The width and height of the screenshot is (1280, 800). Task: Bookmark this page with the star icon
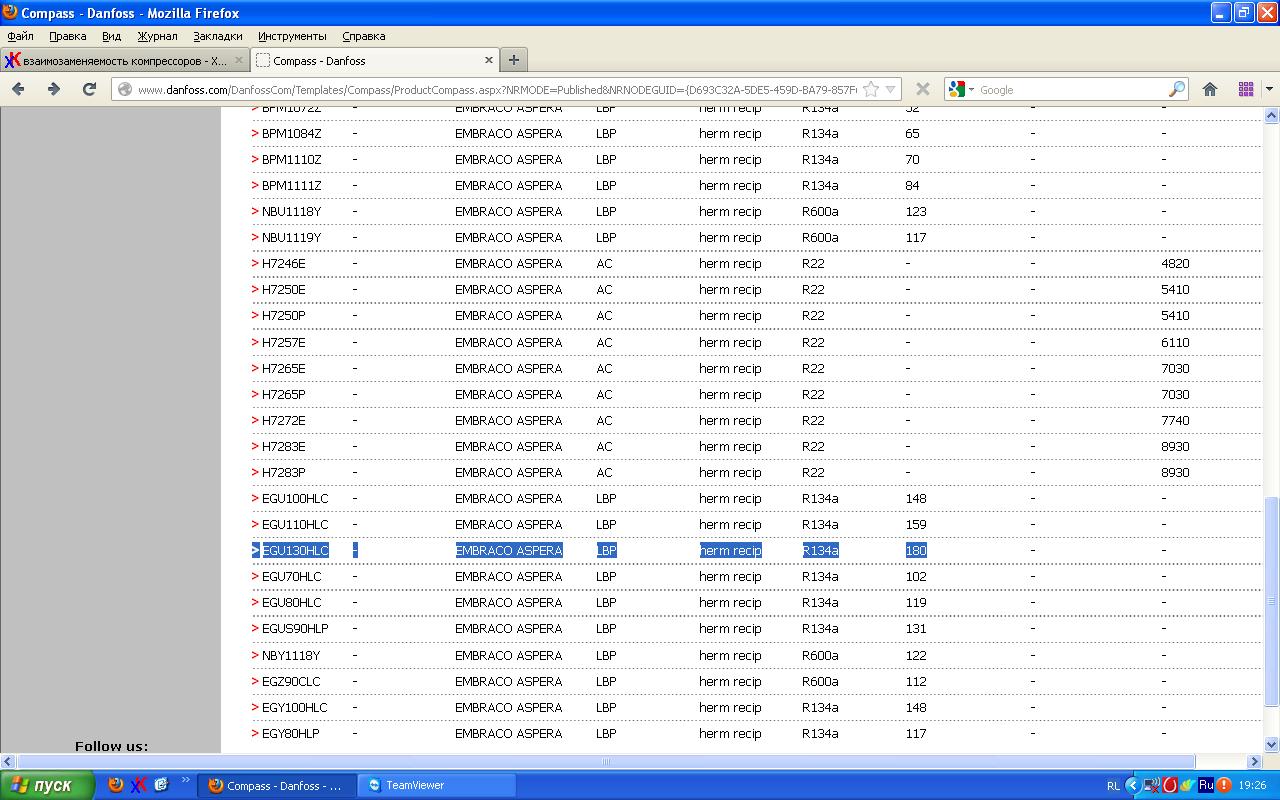pos(871,89)
